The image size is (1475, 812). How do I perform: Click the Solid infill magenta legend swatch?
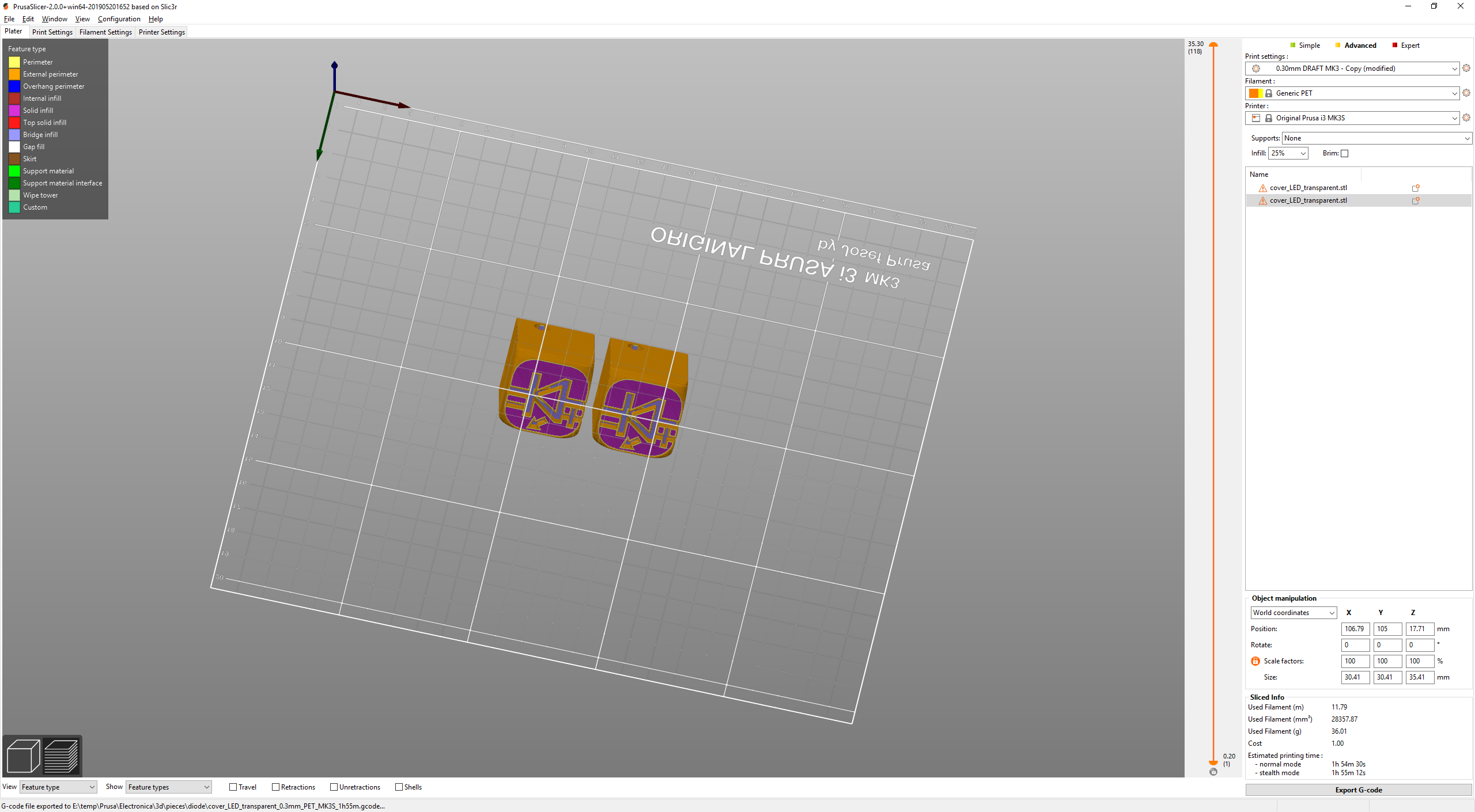(14, 110)
